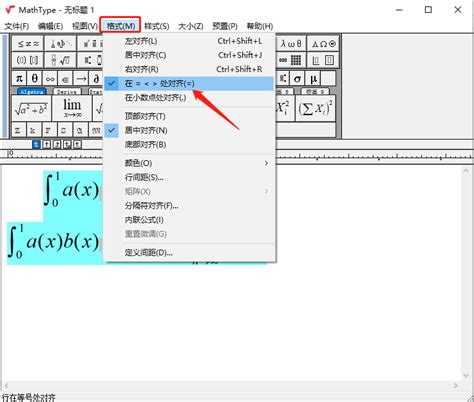Open 行间距(S)... dialog
Image resolution: width=474 pixels, height=402 pixels.
click(x=189, y=177)
